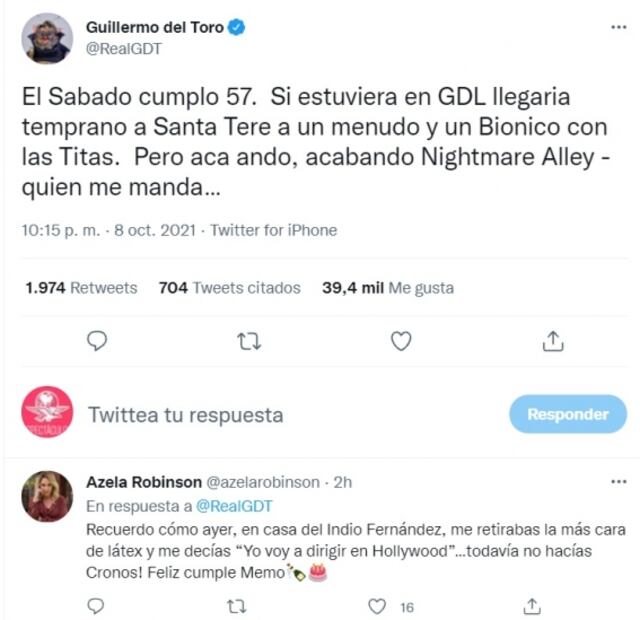View the 704 Tweets citados
This screenshot has height=620, width=640.
(229, 287)
